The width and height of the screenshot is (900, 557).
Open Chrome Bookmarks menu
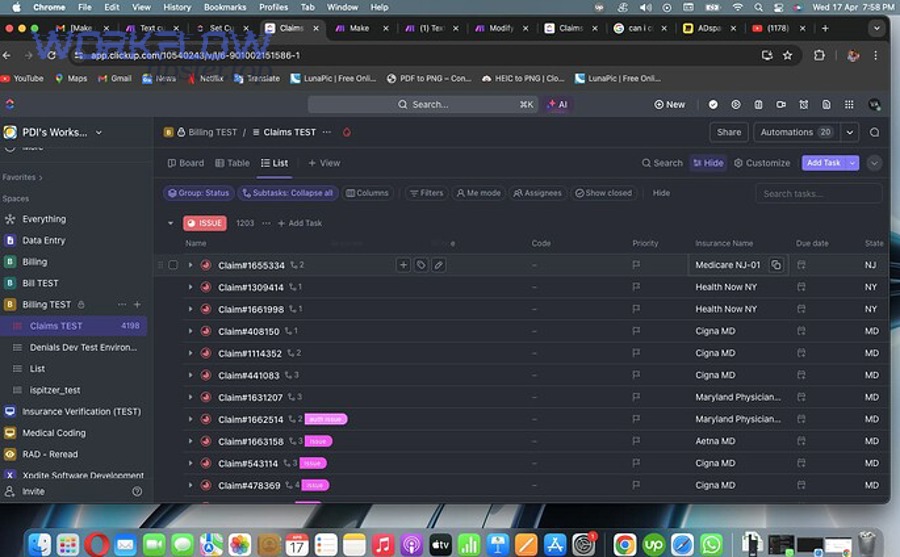tap(225, 7)
